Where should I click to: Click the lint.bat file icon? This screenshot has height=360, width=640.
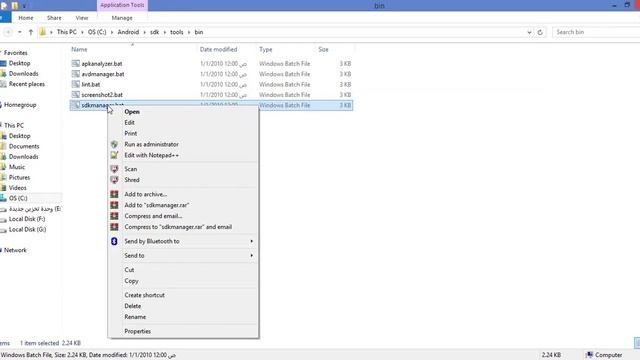pyautogui.click(x=76, y=84)
